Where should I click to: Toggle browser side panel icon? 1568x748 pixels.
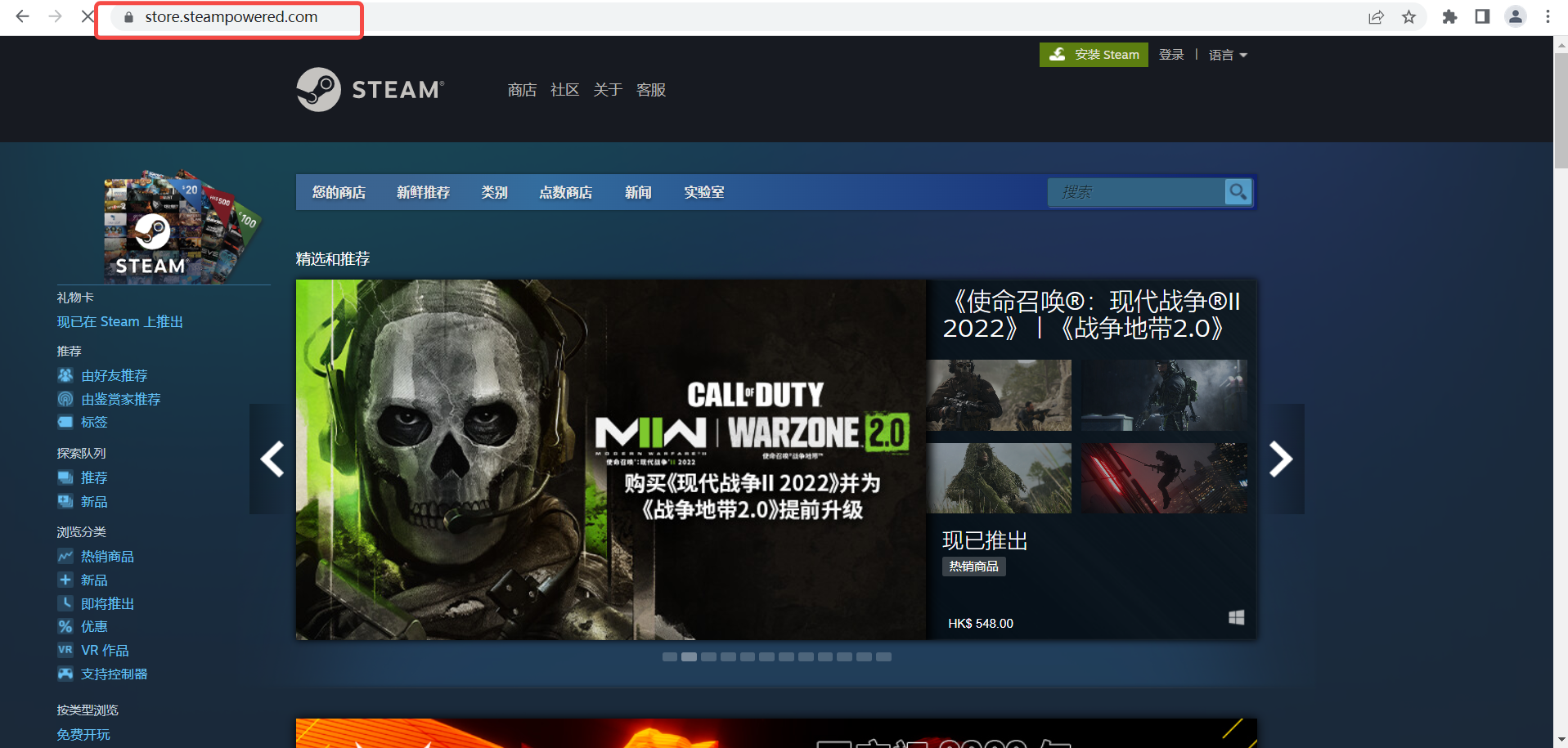point(1482,17)
